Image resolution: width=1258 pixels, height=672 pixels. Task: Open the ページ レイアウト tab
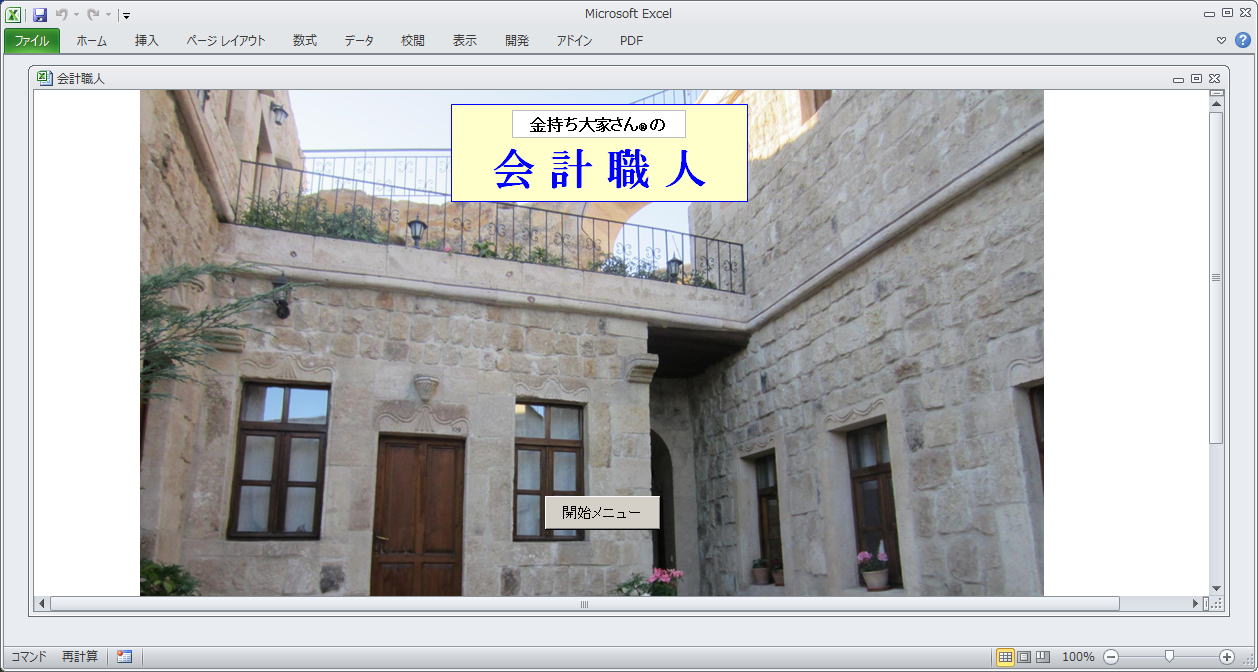pyautogui.click(x=226, y=41)
